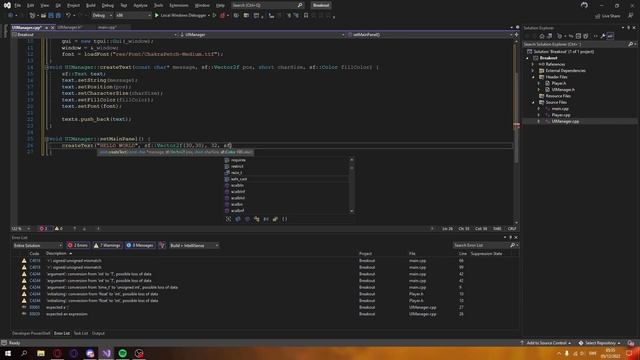Click the Save All toolbar icon
This screenshot has height=360, width=640.
pyautogui.click(x=58, y=16)
